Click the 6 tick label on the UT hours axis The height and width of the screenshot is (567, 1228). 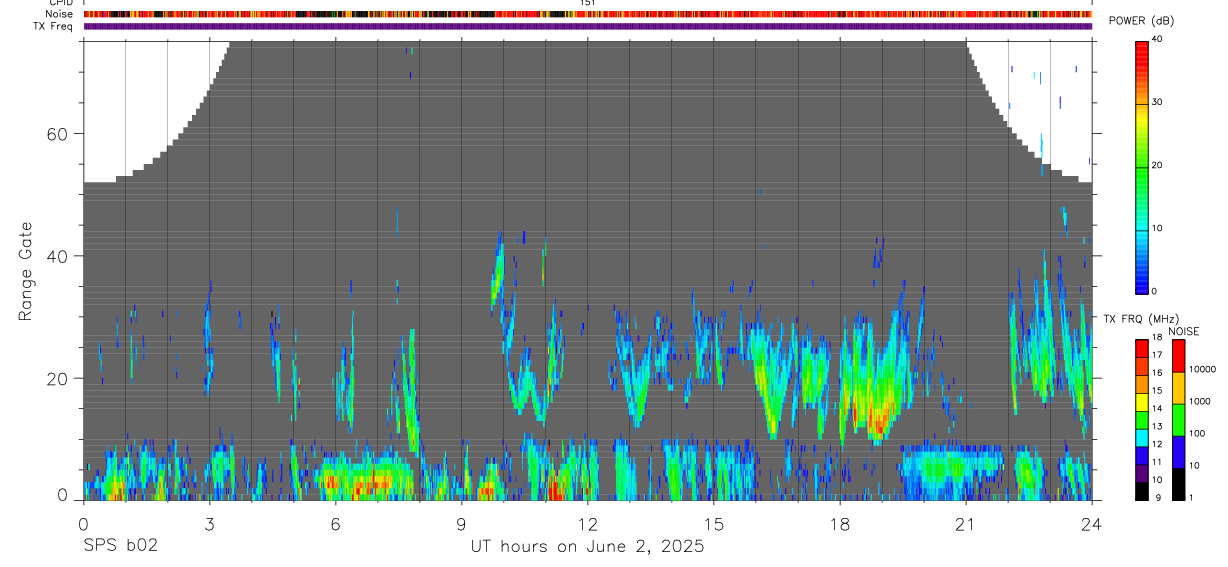click(x=335, y=523)
